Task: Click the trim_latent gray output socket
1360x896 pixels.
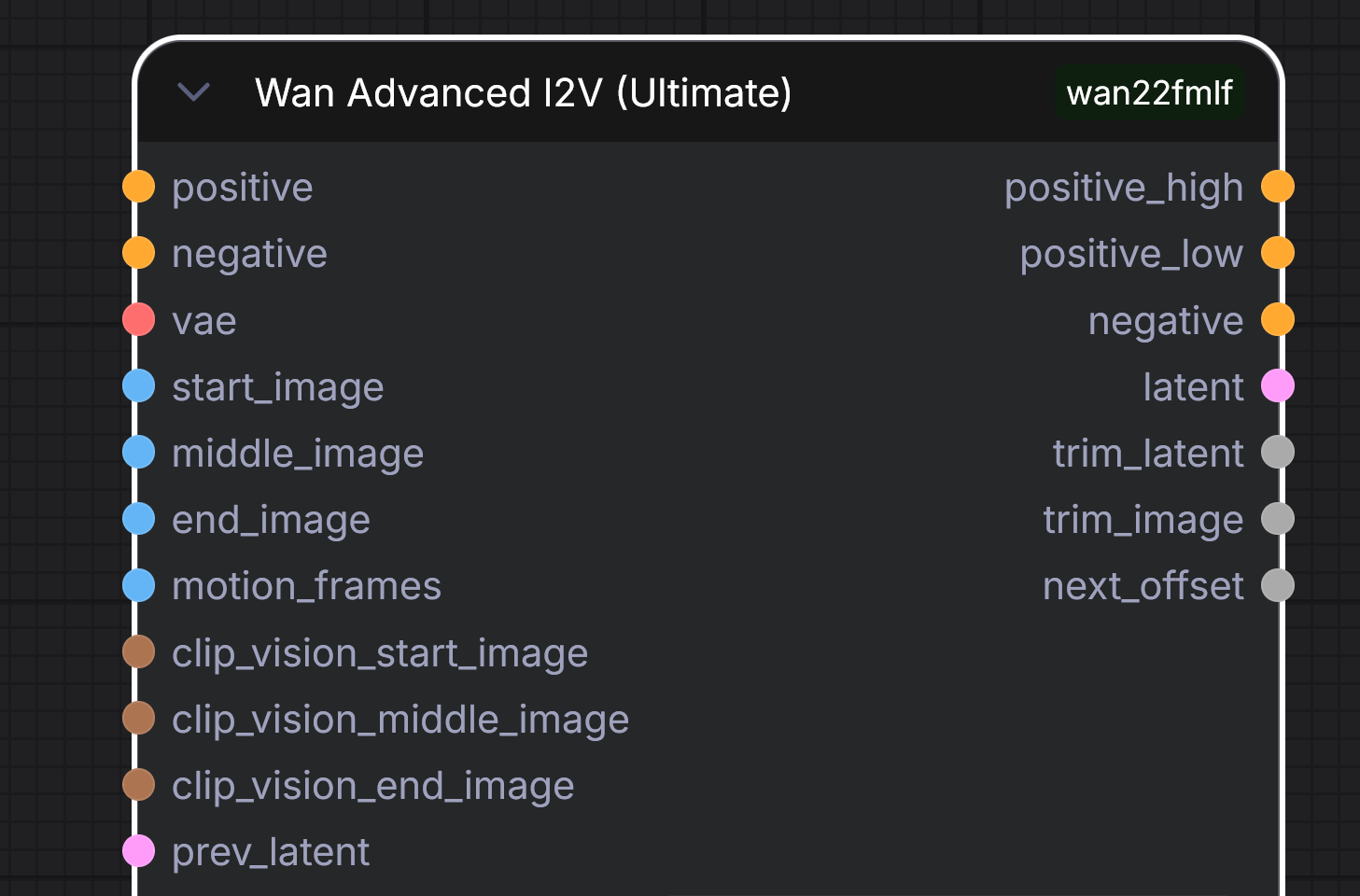Action: (x=1278, y=453)
